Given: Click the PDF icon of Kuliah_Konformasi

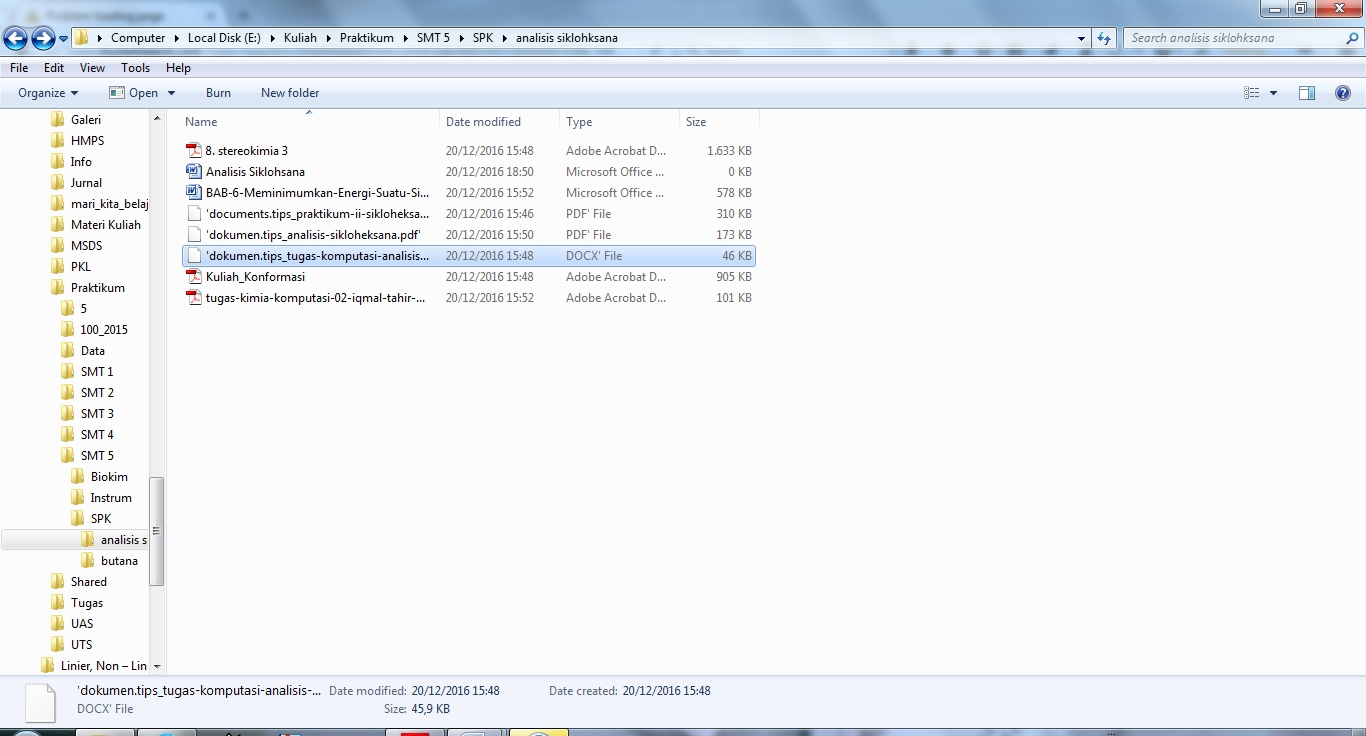Looking at the screenshot, I should click(x=194, y=277).
